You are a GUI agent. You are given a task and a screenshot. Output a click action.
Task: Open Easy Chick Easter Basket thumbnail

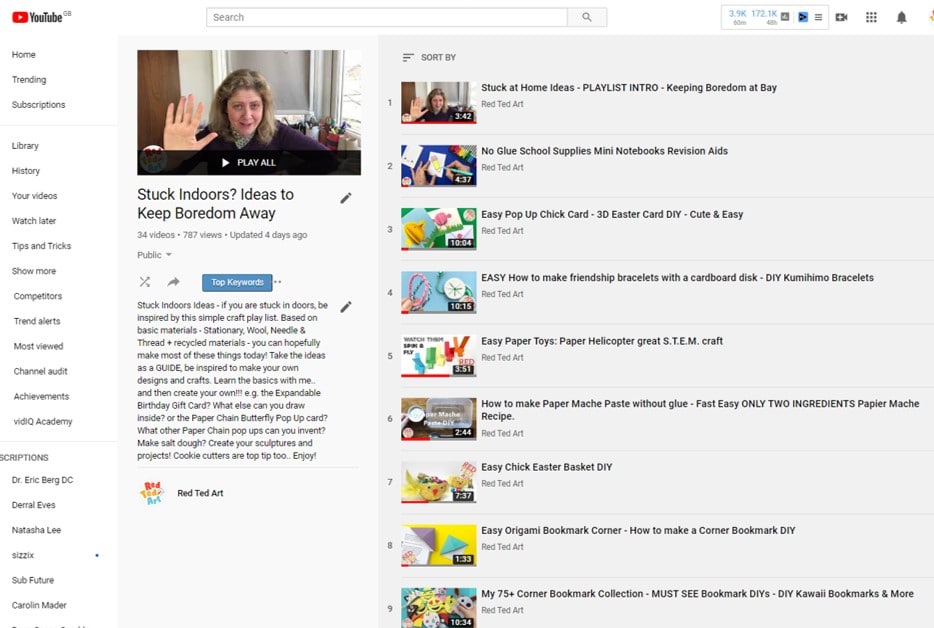click(438, 482)
